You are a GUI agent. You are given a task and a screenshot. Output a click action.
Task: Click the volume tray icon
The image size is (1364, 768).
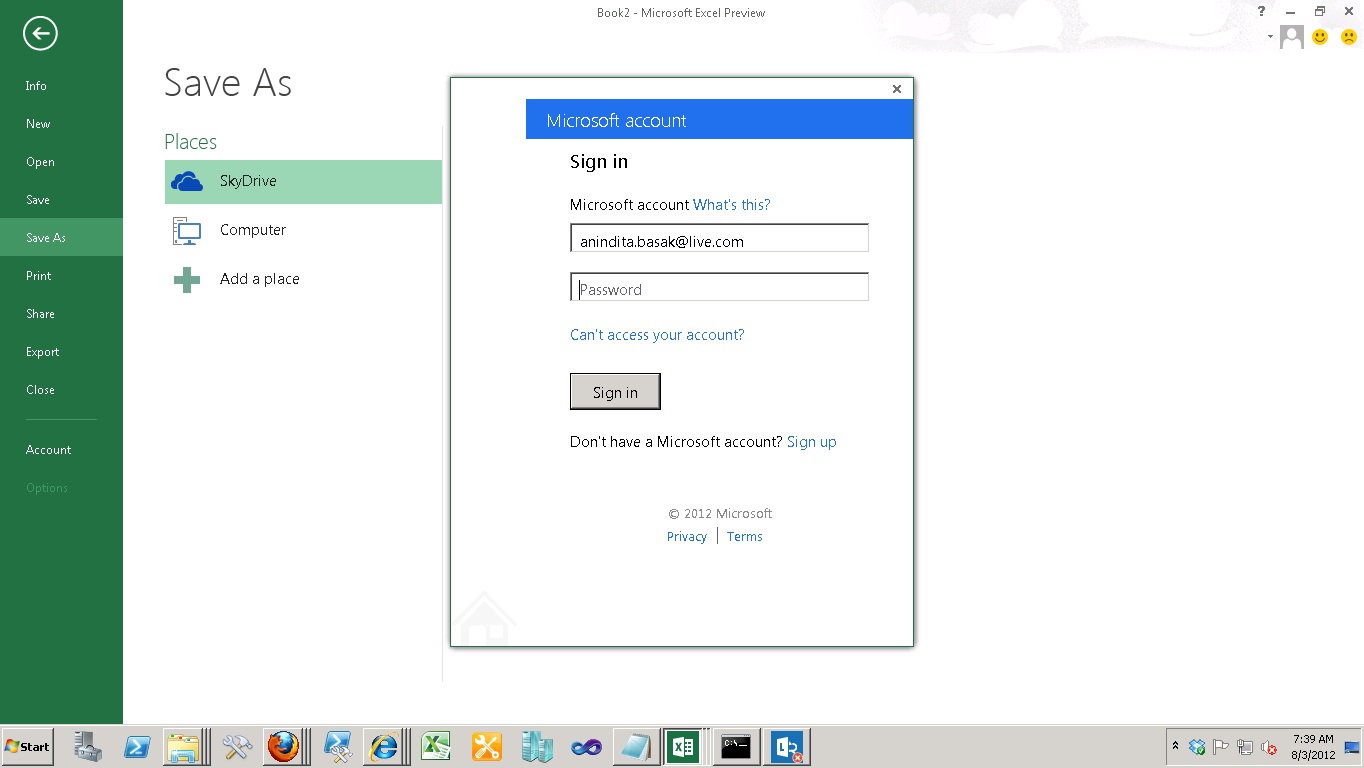pos(1269,747)
